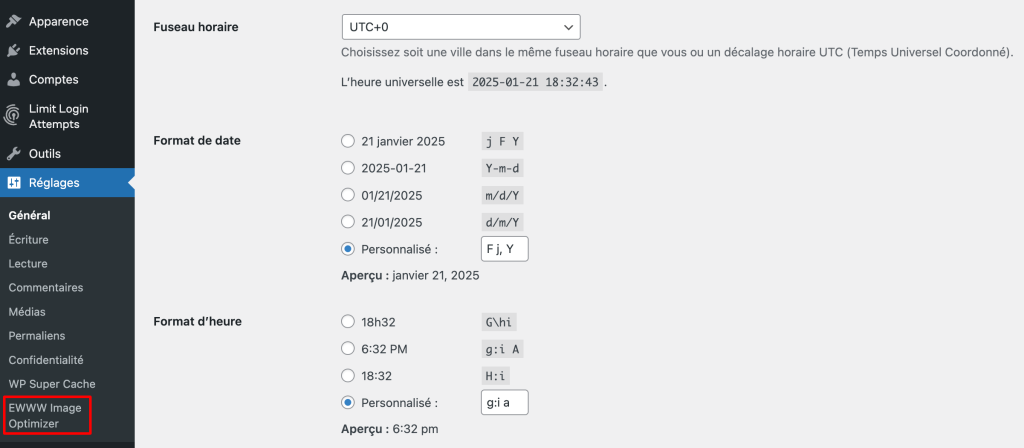
Task: Click the Extensions plug icon
Action: [x=13, y=50]
